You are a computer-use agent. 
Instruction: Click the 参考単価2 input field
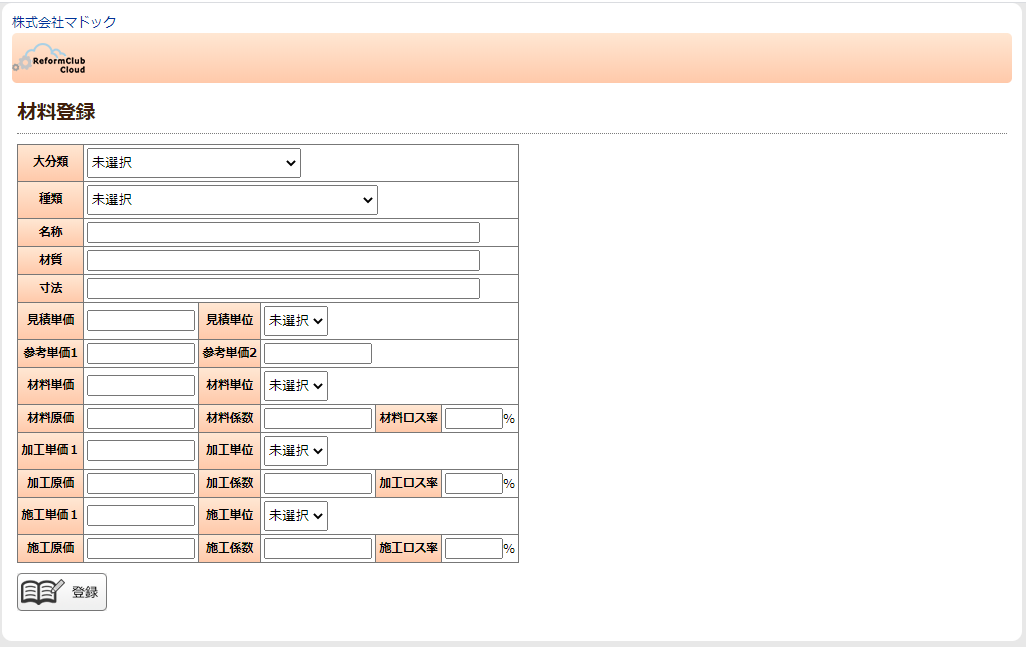click(x=318, y=354)
